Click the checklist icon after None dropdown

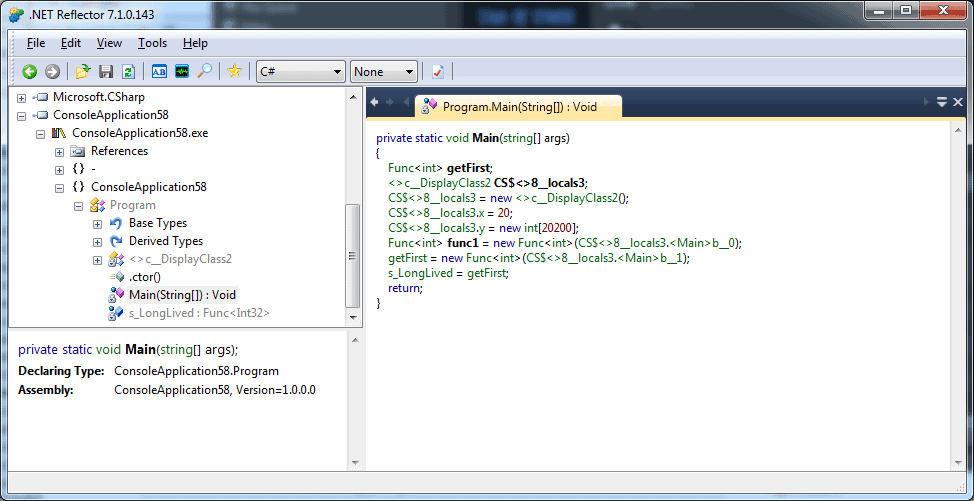pos(438,72)
